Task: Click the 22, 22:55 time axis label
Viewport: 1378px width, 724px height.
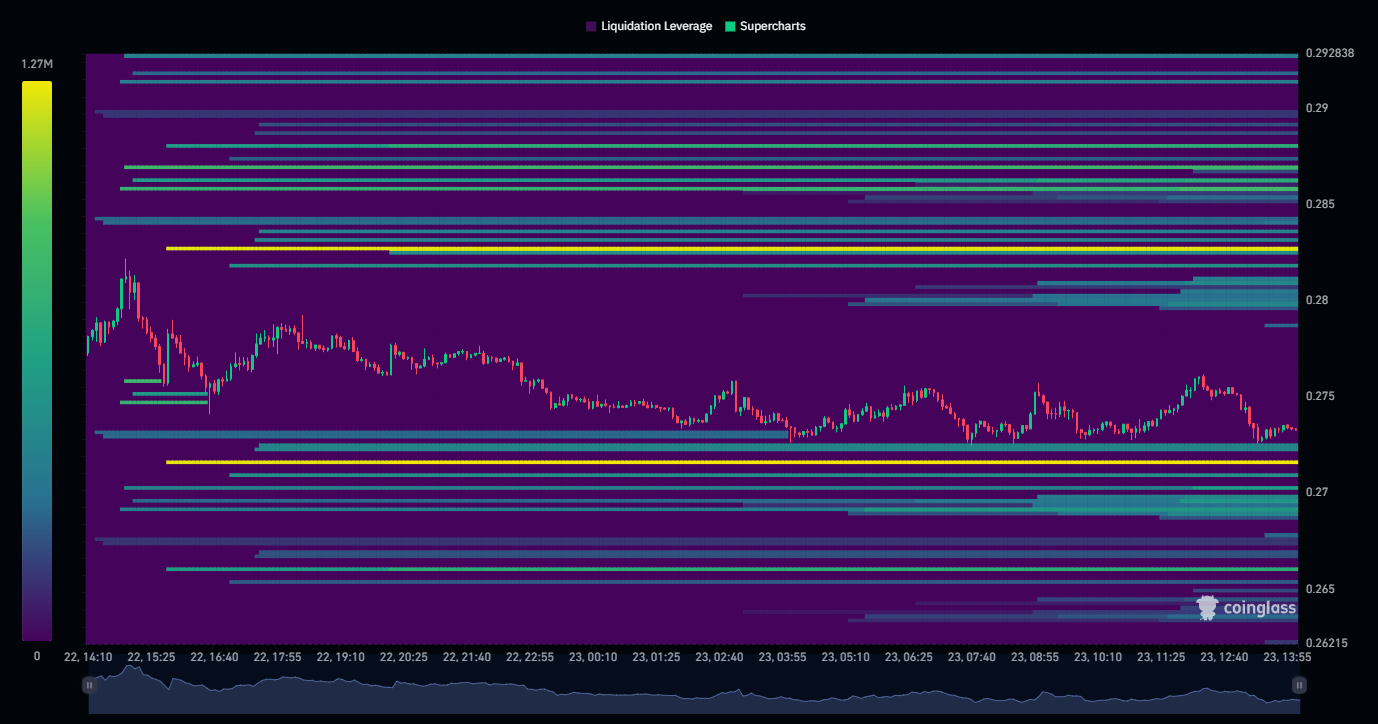Action: (529, 657)
